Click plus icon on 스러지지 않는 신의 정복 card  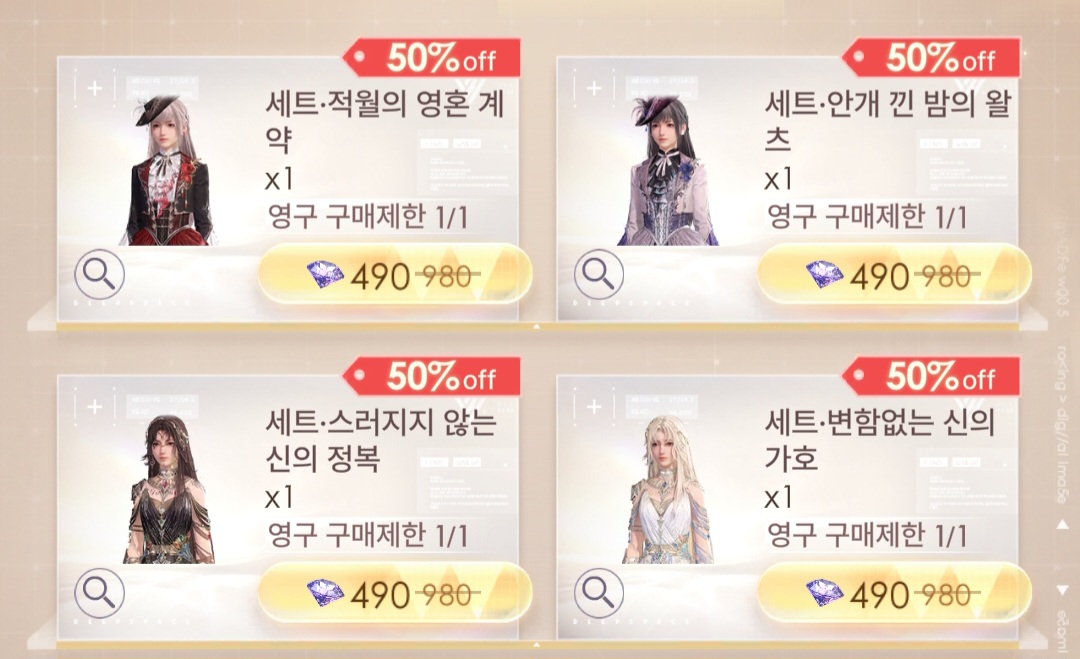click(95, 407)
